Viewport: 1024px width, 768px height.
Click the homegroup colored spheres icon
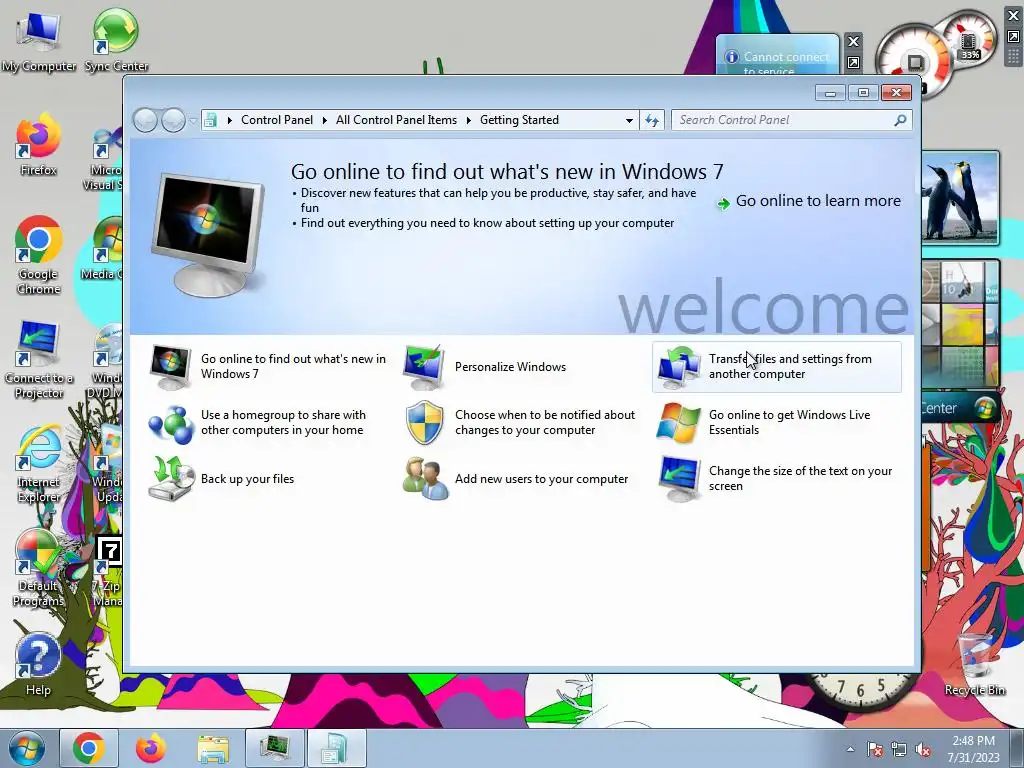coord(170,423)
